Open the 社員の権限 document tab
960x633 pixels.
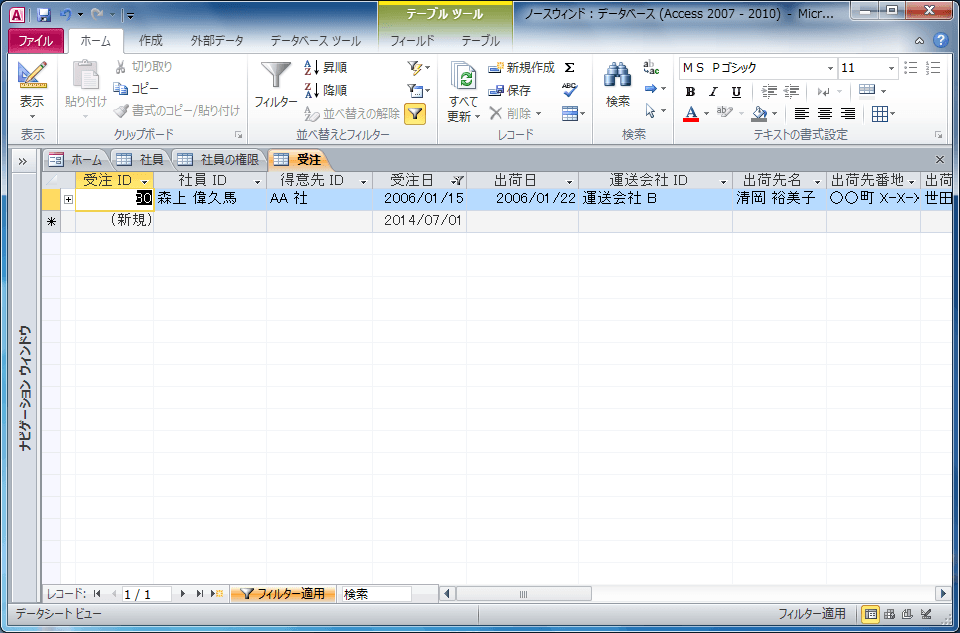pos(222,160)
